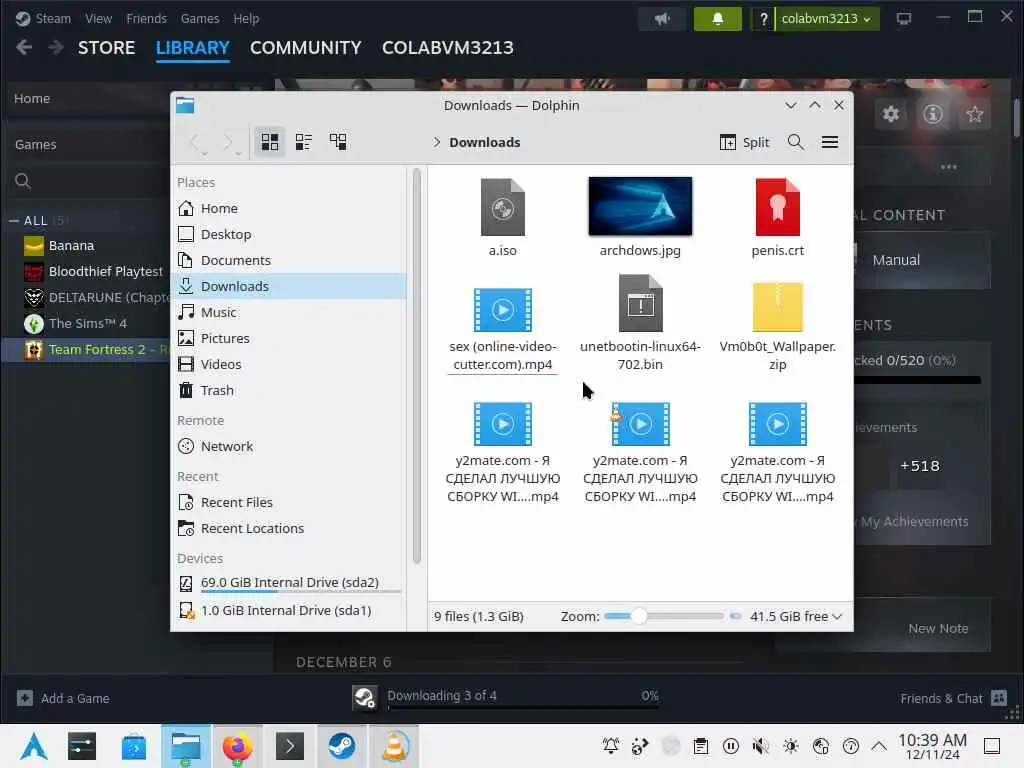Open Music in Places panel
The image size is (1024, 768).
pyautogui.click(x=289, y=312)
